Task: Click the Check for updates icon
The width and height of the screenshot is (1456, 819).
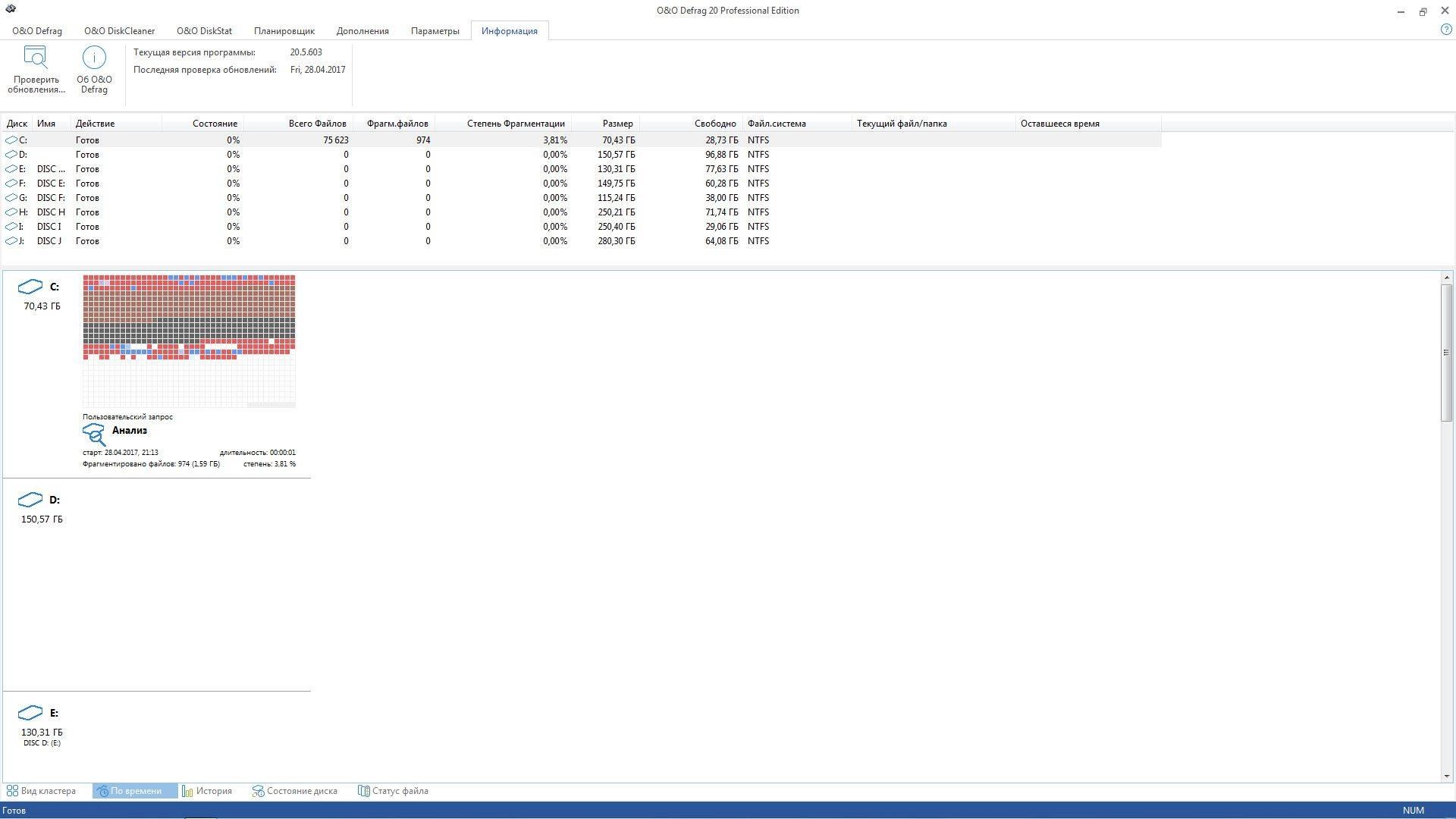Action: (36, 58)
